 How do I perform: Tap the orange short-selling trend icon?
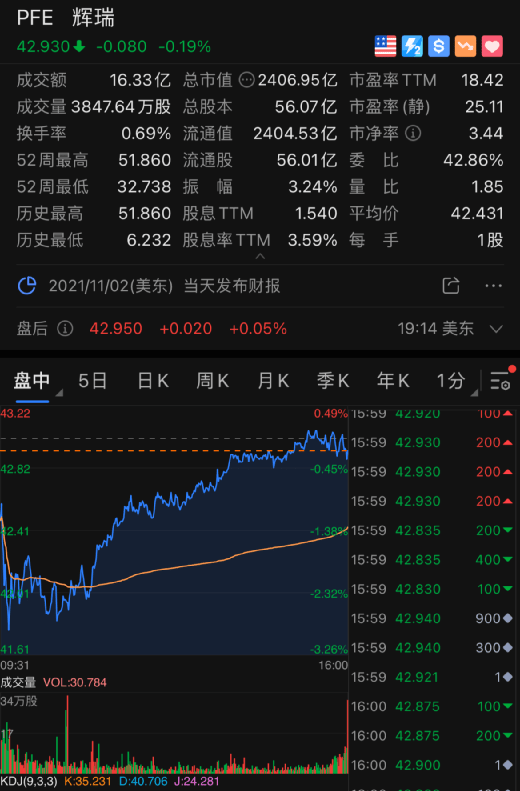pos(466,46)
